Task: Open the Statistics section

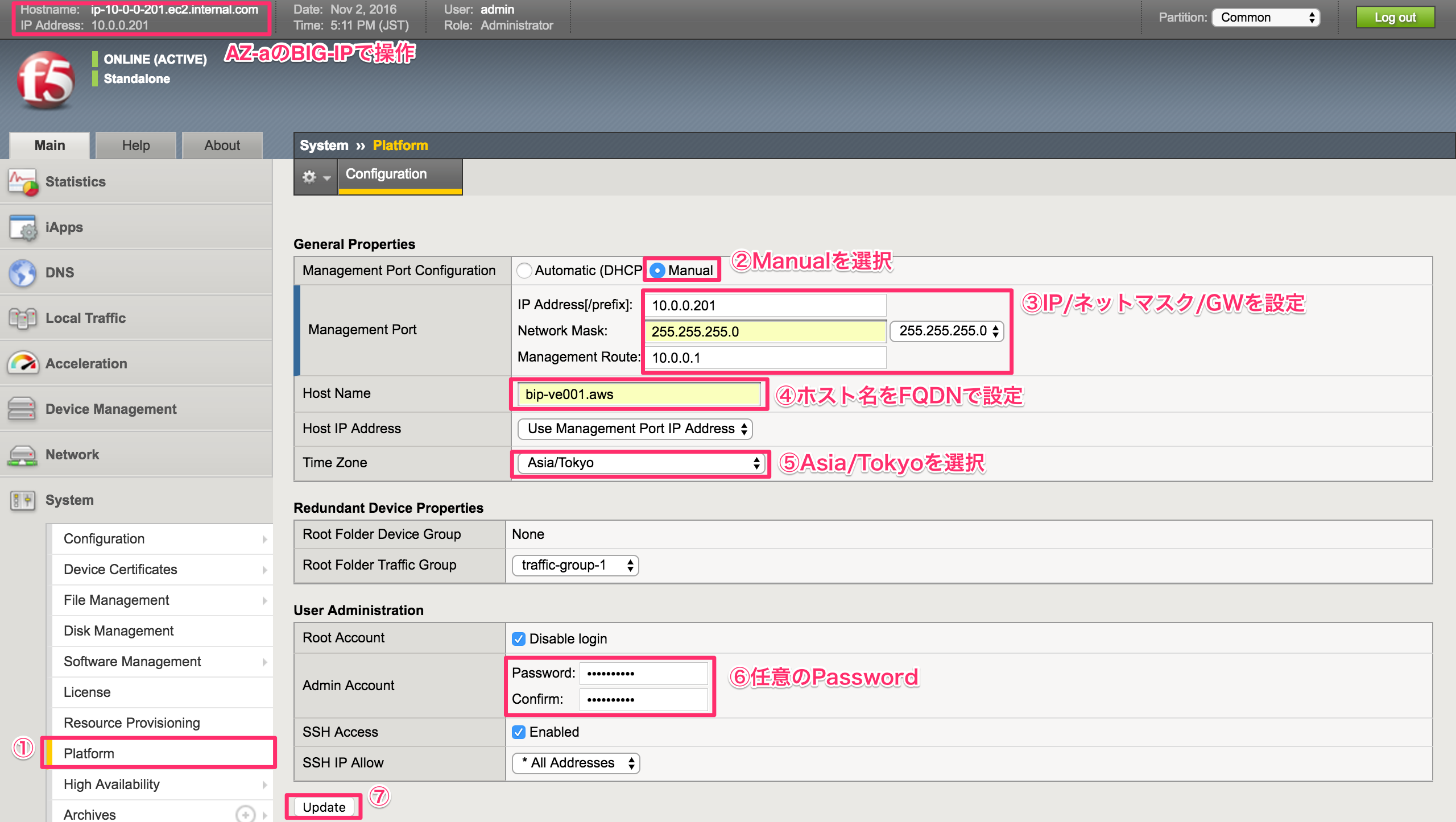Action: (x=75, y=181)
